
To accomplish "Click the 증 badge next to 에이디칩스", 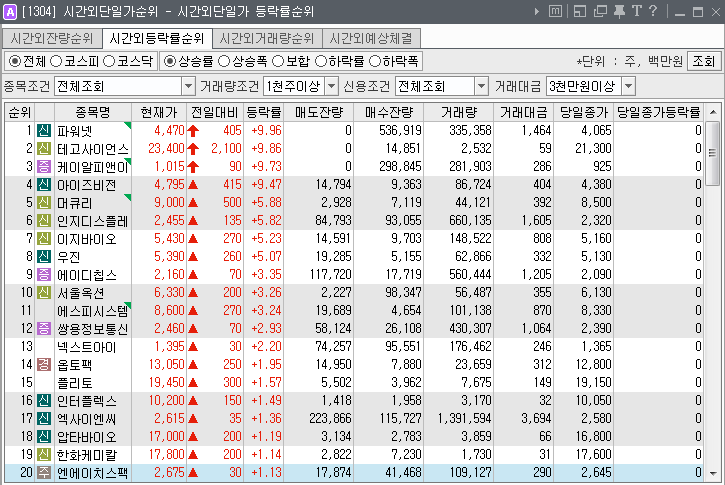I will coord(44,275).
